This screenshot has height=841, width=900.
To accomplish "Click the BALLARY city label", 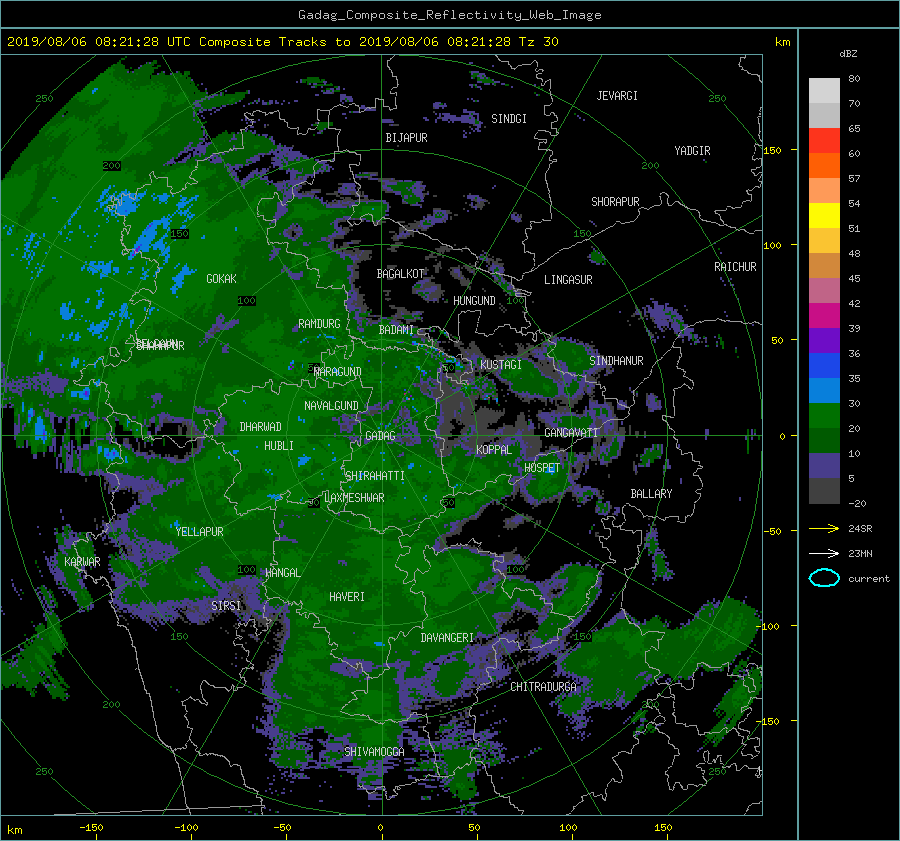I will tap(651, 494).
